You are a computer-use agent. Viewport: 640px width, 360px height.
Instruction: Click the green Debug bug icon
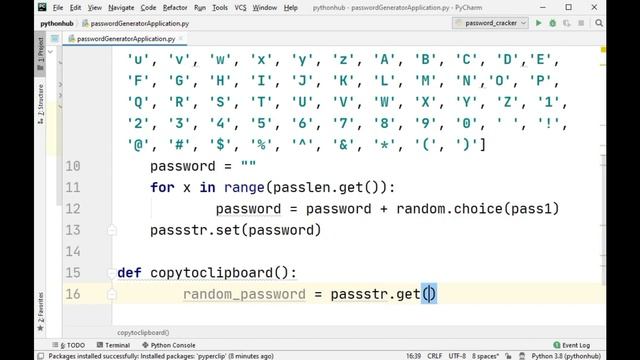coord(553,23)
